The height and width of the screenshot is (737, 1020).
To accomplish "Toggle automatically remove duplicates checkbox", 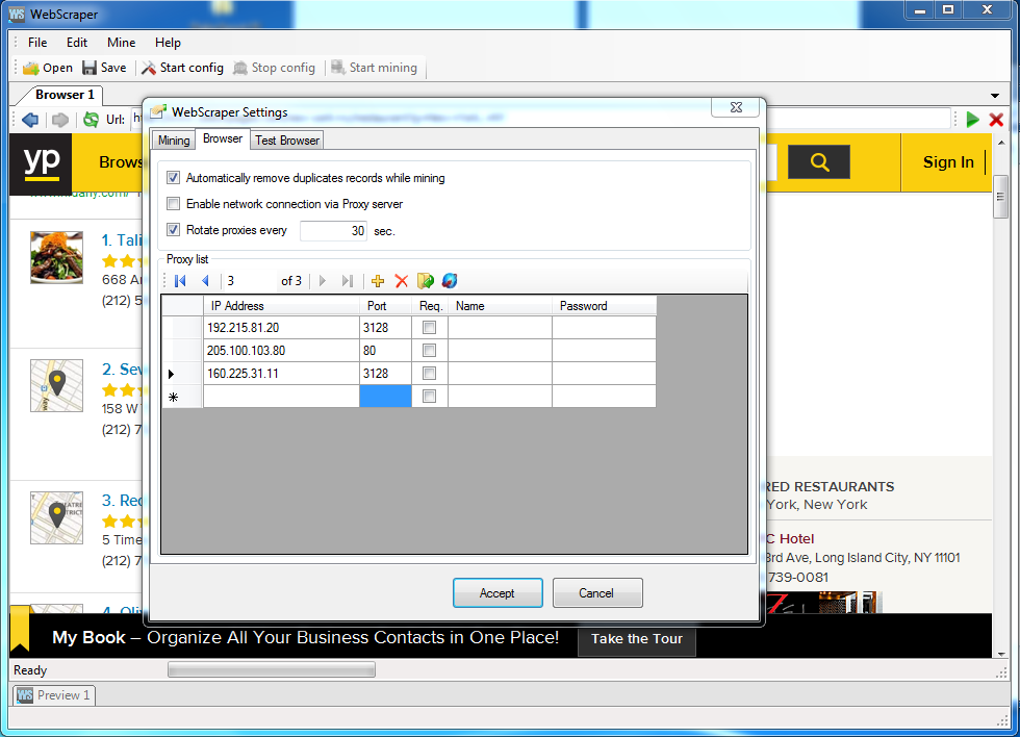I will pos(173,178).
